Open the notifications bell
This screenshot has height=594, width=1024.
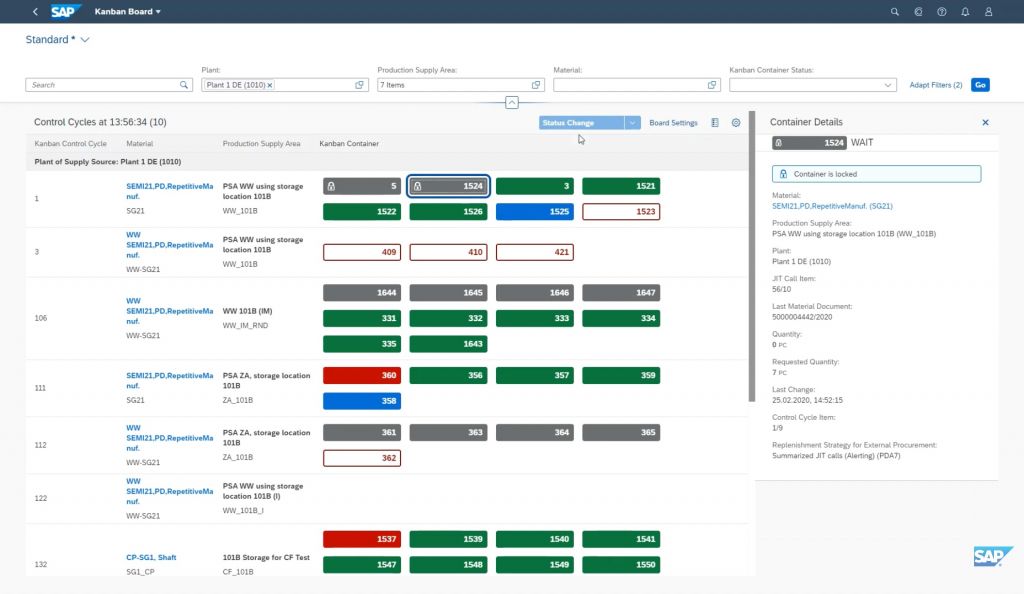click(x=965, y=12)
